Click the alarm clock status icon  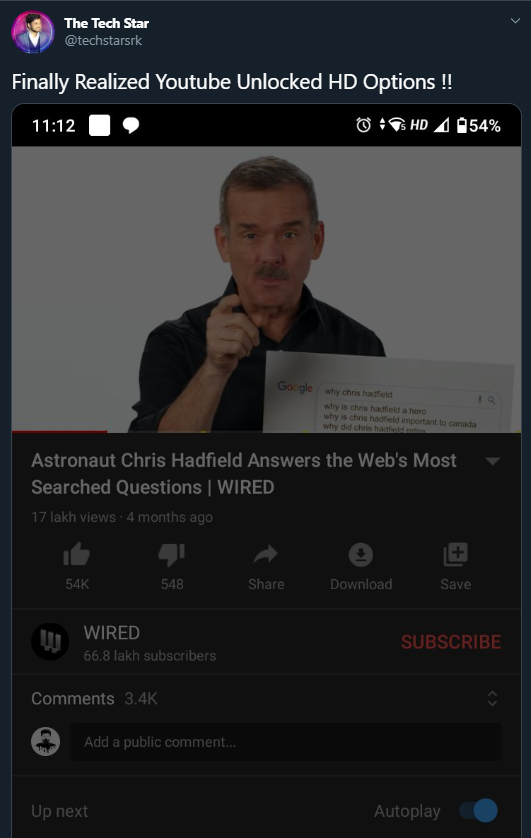click(x=363, y=125)
